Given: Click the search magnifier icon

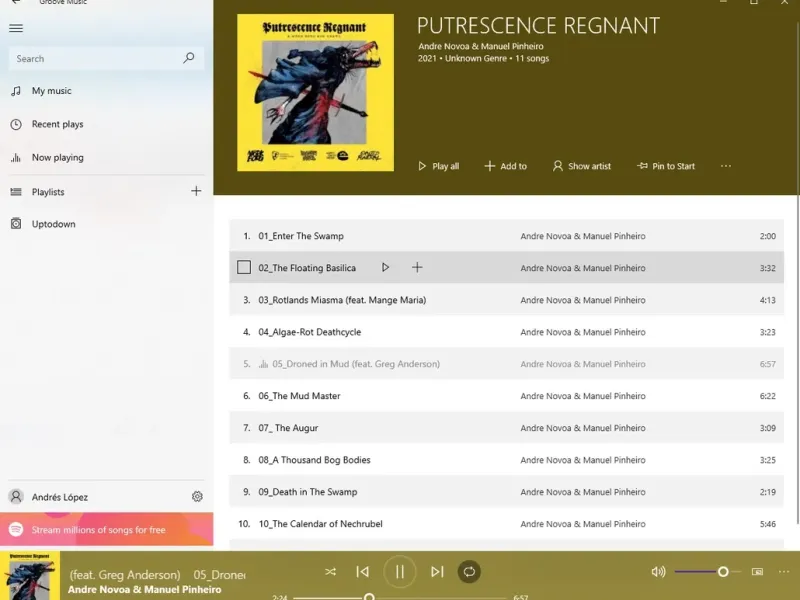Looking at the screenshot, I should tap(189, 58).
